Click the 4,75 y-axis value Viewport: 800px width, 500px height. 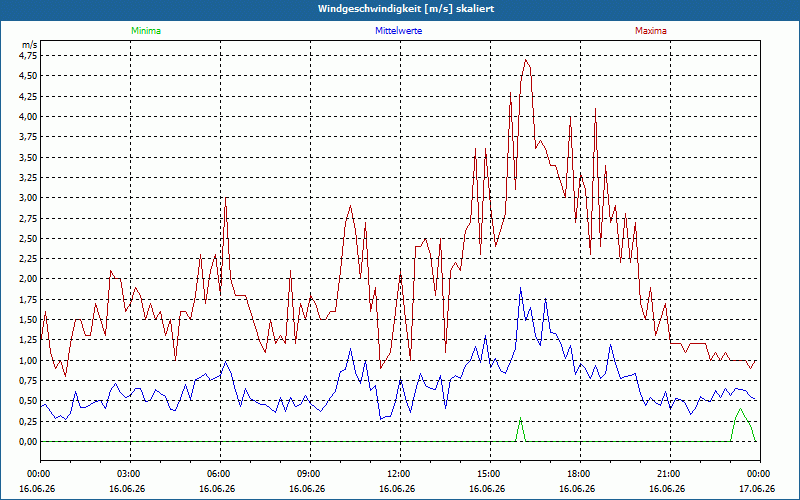point(28,56)
